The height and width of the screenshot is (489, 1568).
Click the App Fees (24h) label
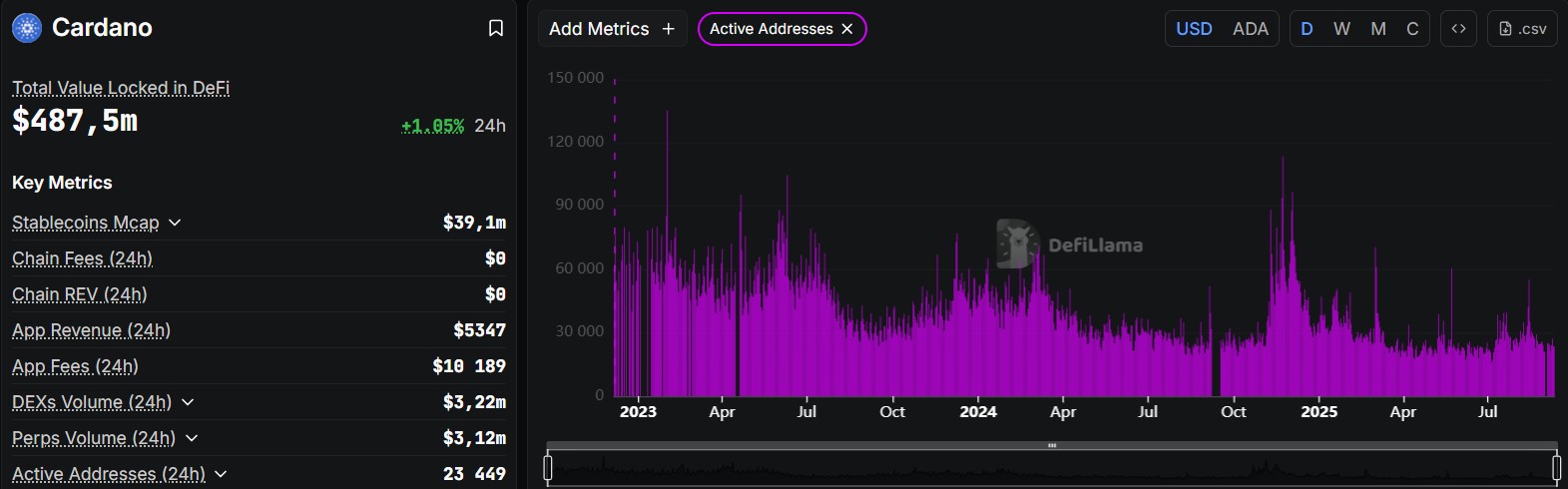tap(75, 366)
